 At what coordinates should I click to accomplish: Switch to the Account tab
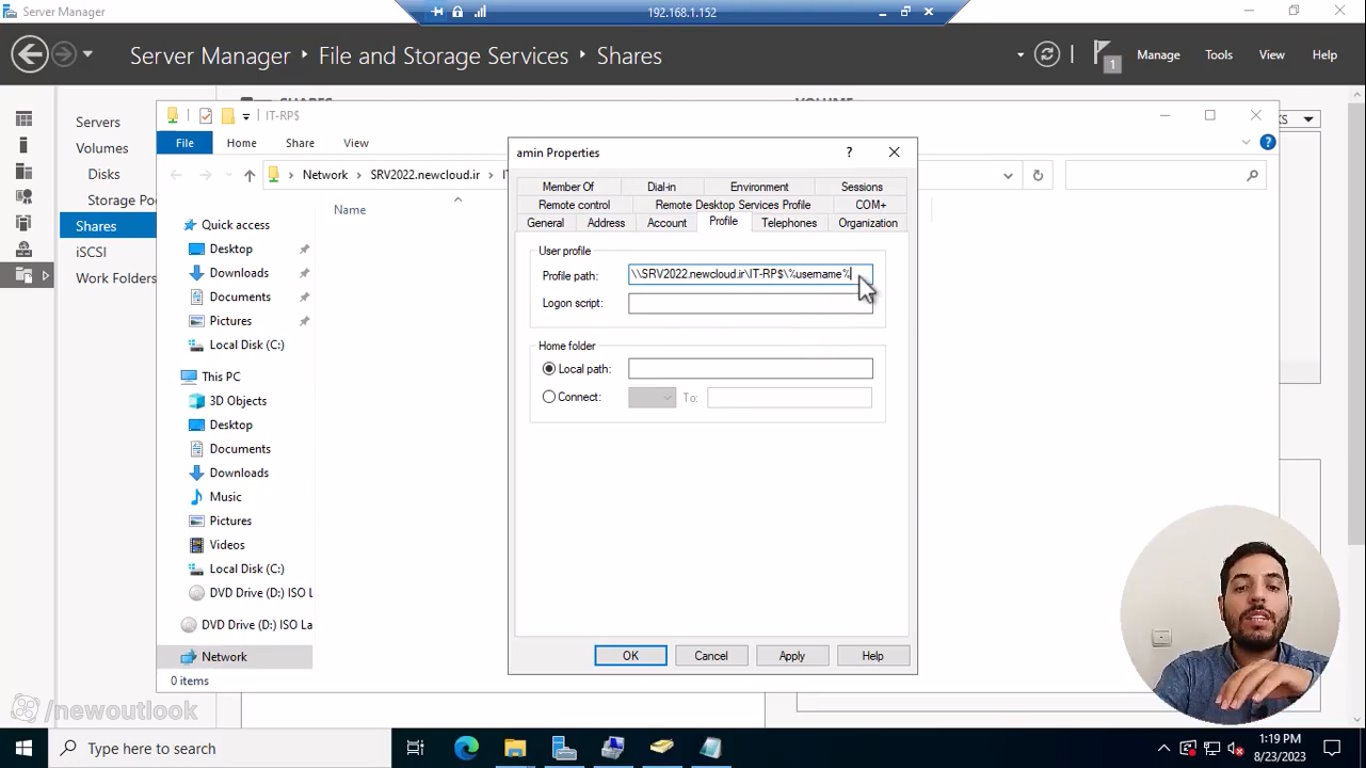[x=667, y=223]
